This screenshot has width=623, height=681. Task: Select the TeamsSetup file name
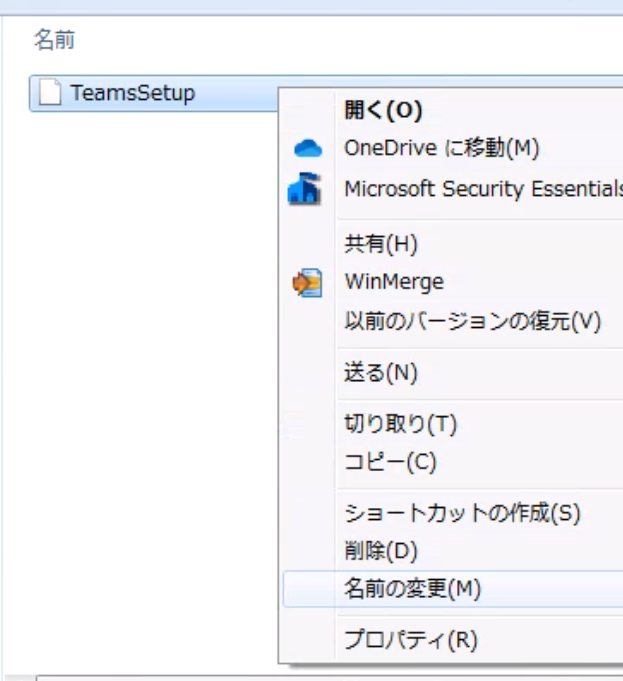pyautogui.click(x=133, y=93)
